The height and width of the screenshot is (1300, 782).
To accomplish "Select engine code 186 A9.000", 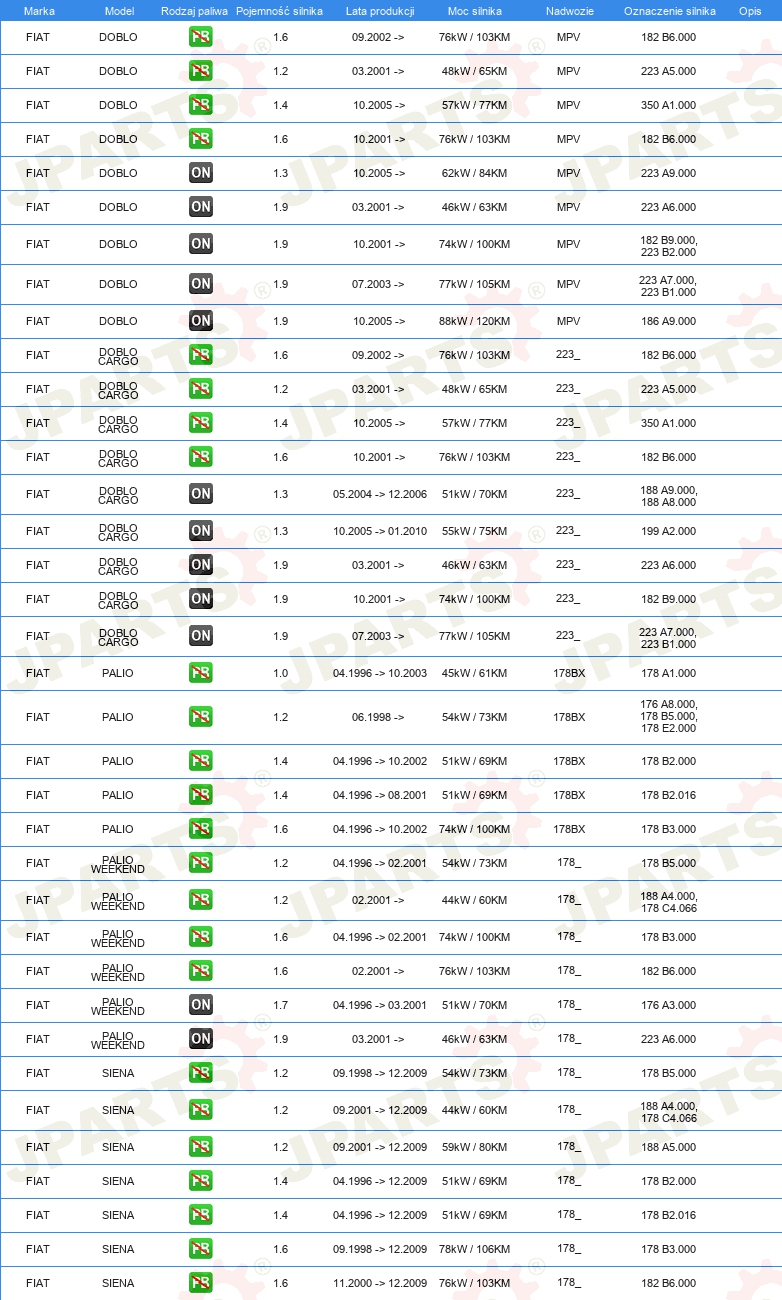I will (x=668, y=321).
